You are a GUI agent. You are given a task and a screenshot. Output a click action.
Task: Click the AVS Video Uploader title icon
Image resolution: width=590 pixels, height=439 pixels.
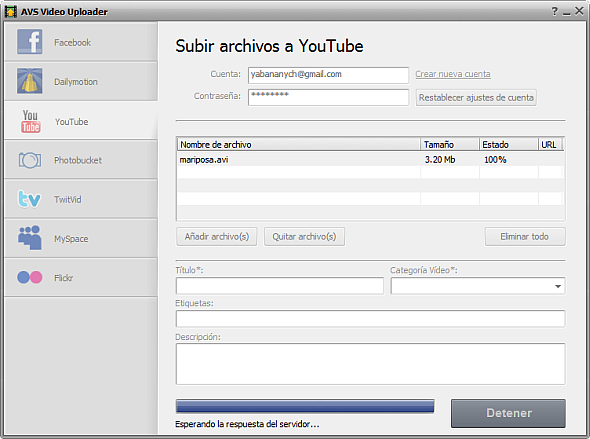coord(11,12)
